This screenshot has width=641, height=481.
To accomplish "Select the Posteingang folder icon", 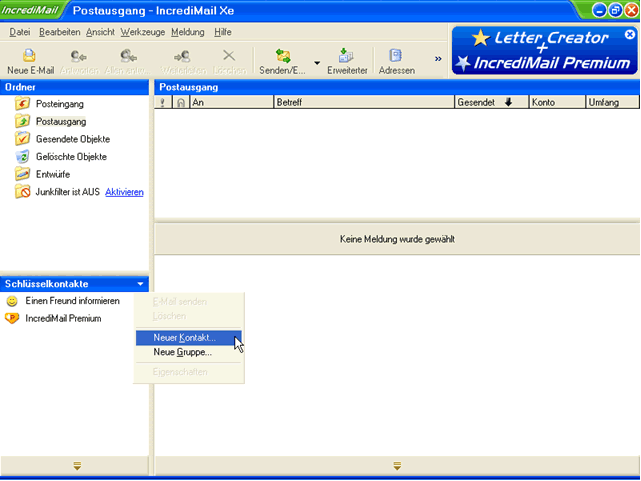I will 22,103.
